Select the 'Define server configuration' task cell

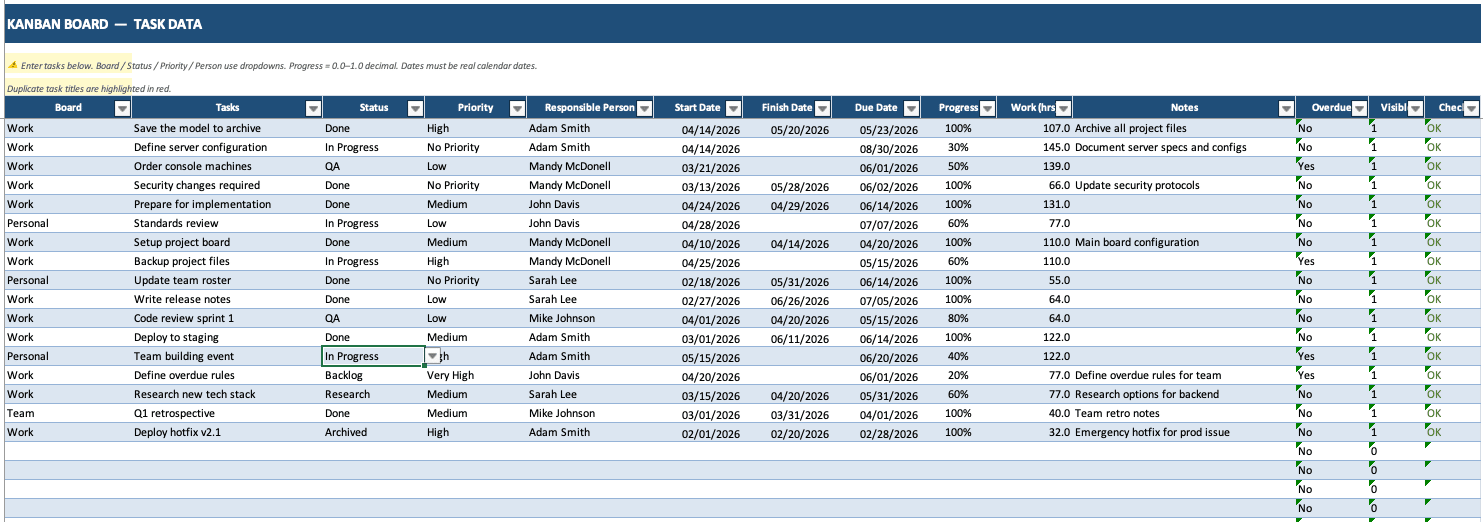227,147
